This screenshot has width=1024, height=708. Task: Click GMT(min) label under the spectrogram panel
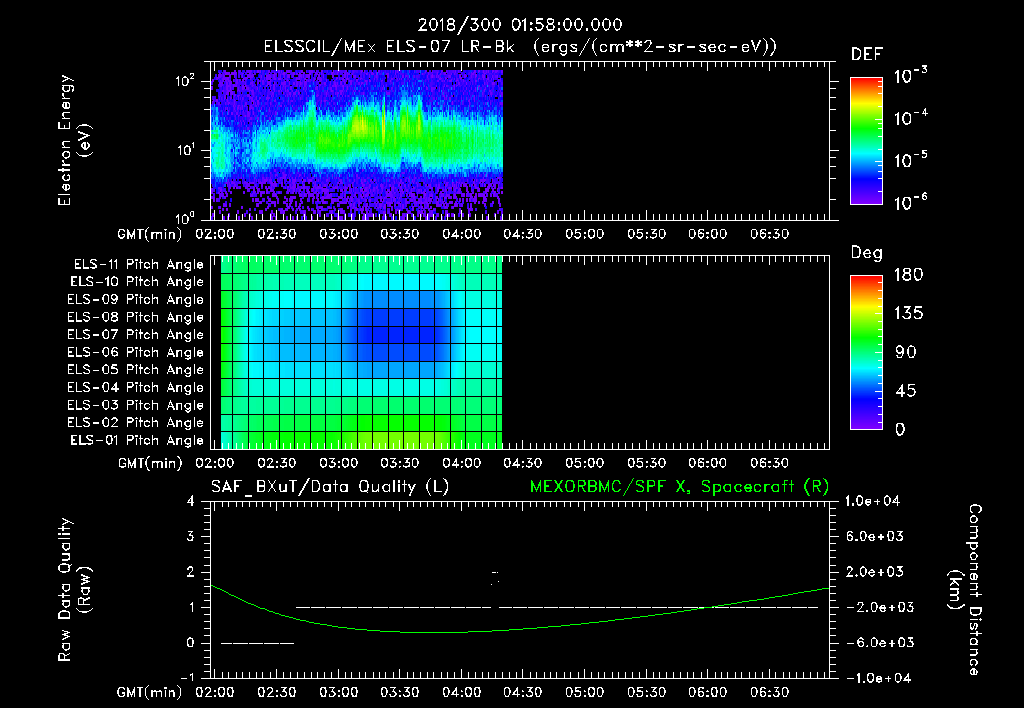[x=149, y=234]
